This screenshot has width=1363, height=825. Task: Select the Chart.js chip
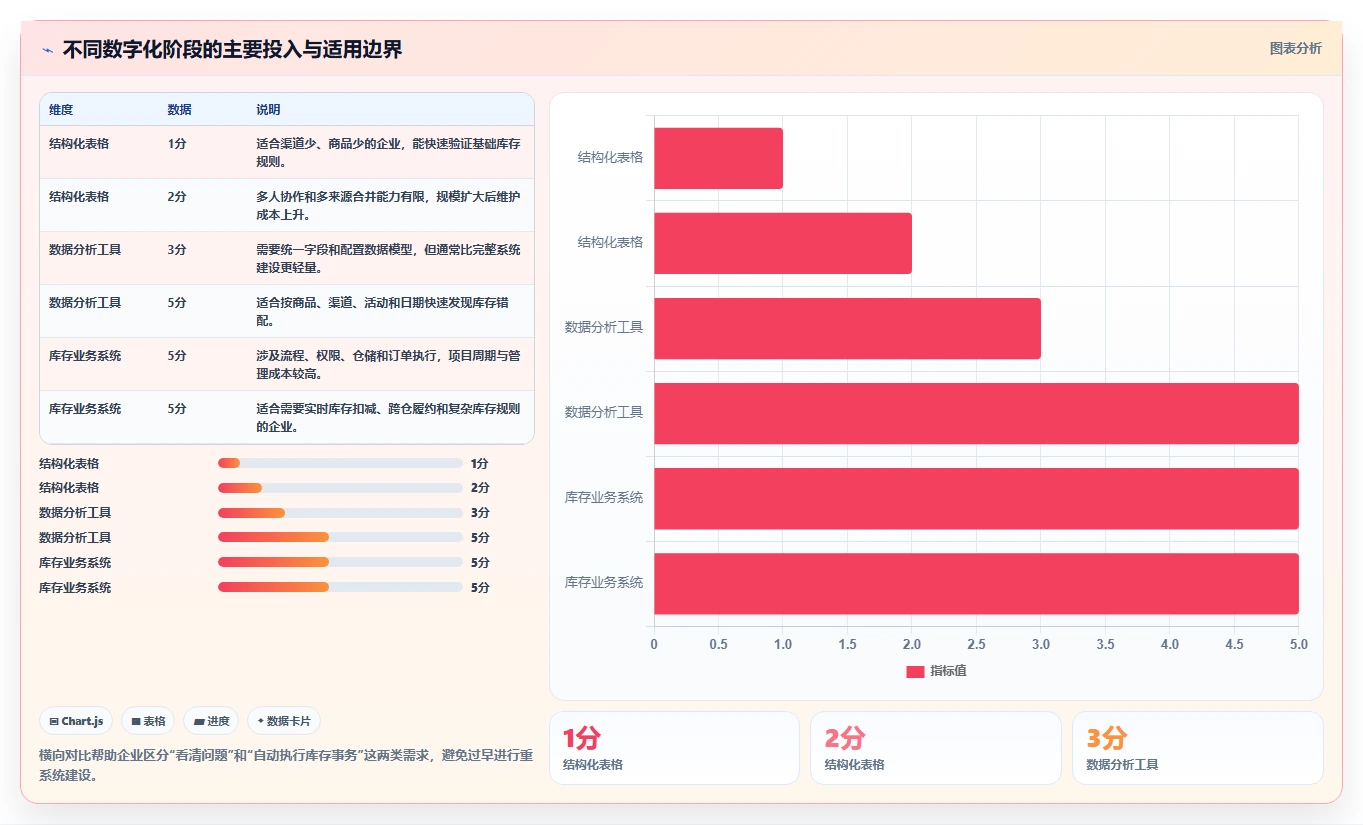[x=76, y=721]
